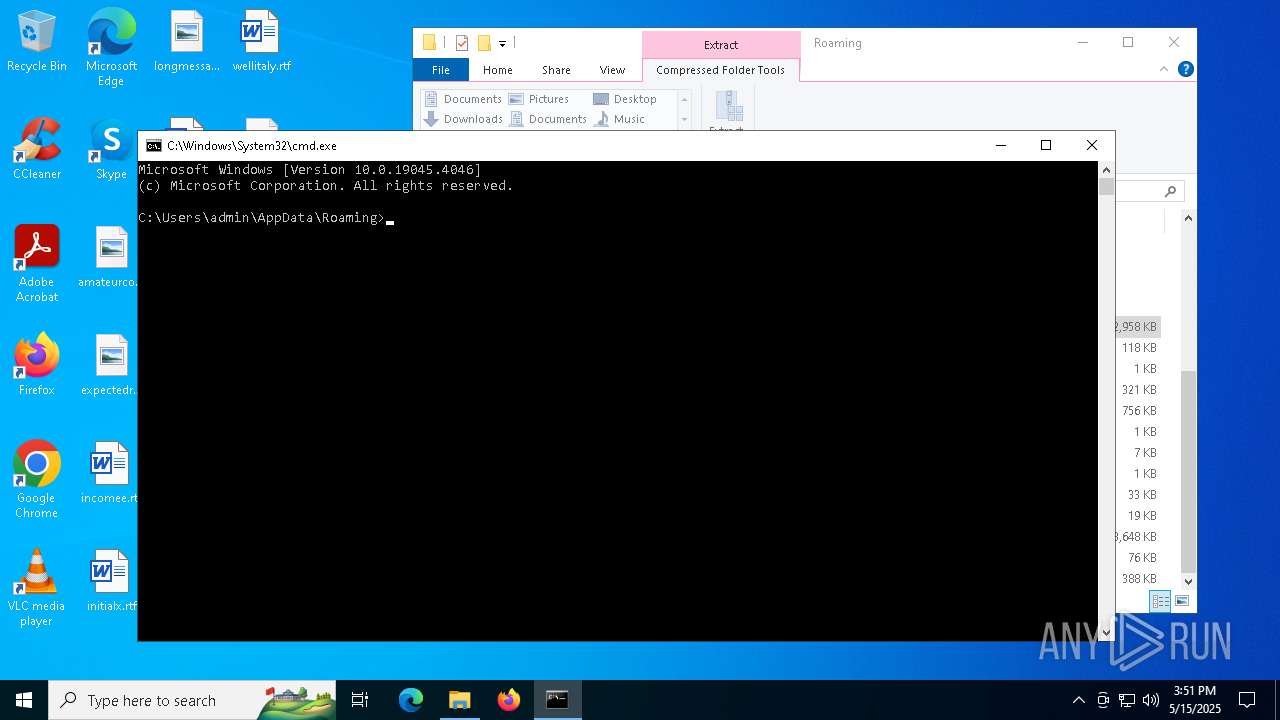Open Task View on the taskbar

360,700
